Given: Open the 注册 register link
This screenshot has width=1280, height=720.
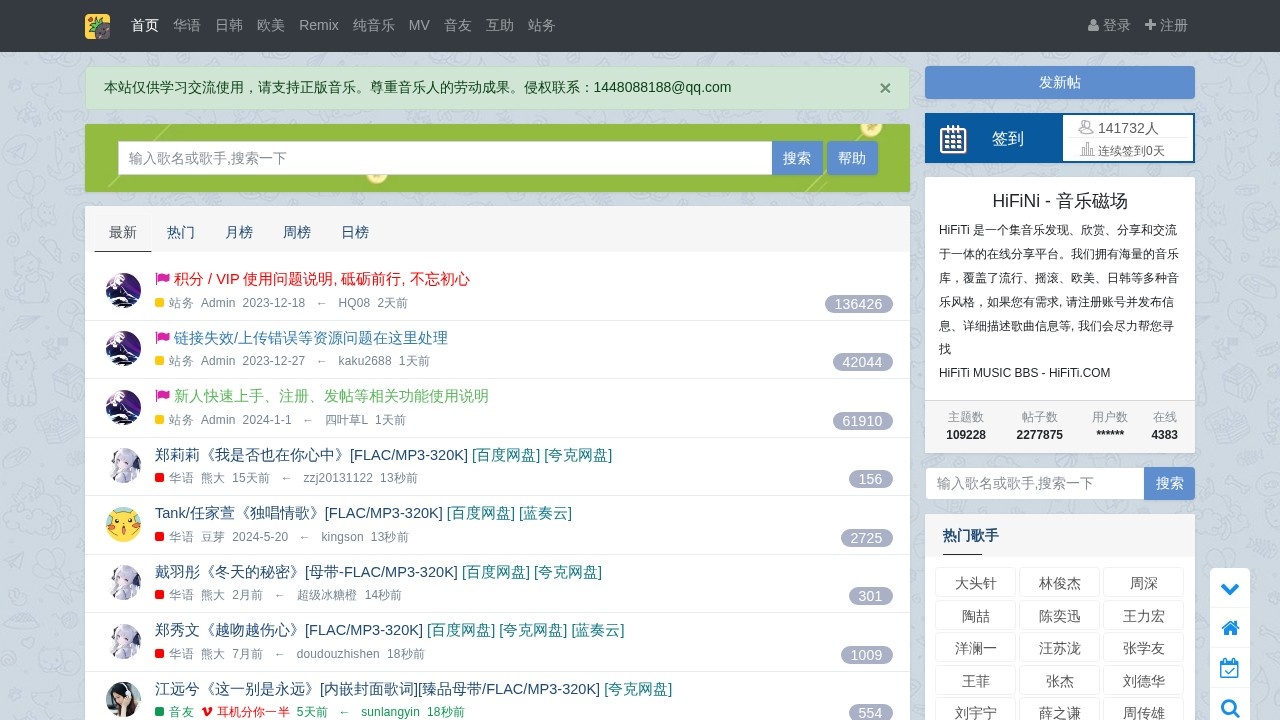Looking at the screenshot, I should pos(1166,25).
